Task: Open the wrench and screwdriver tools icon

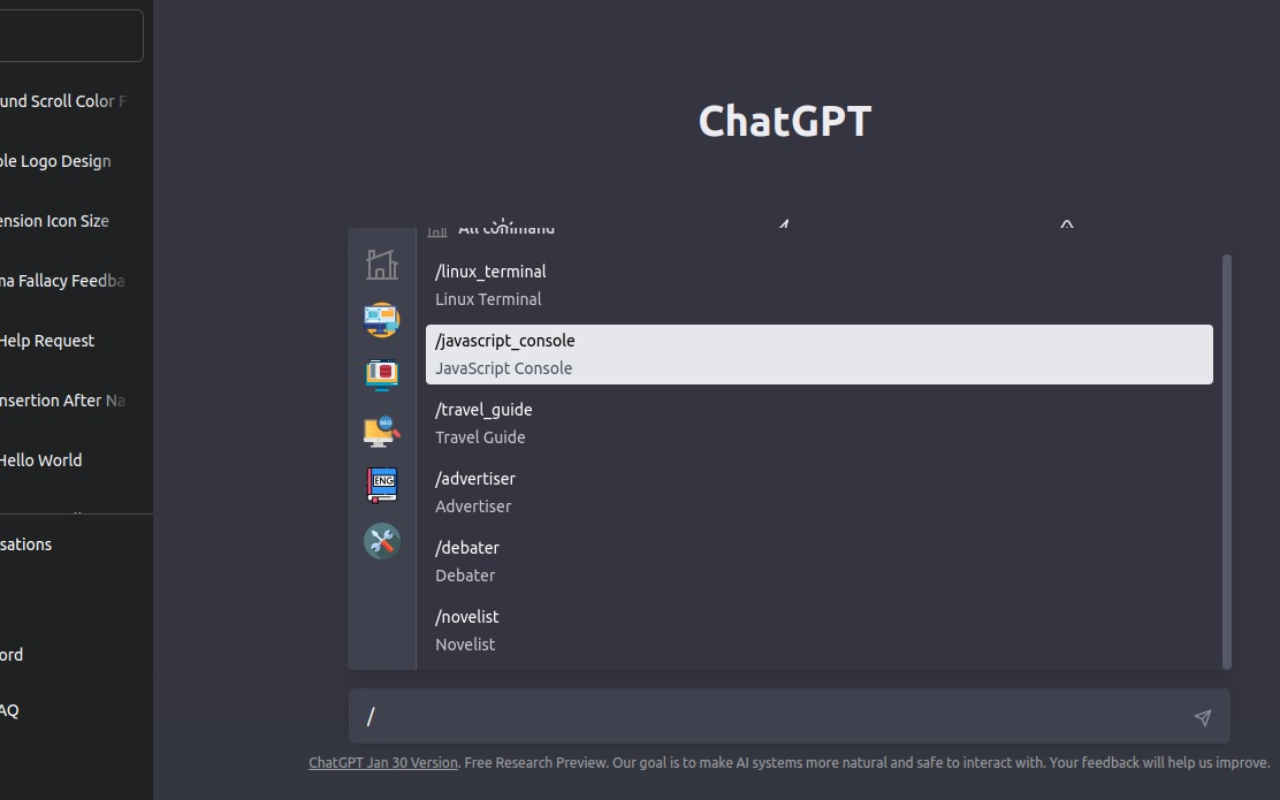Action: coord(381,541)
